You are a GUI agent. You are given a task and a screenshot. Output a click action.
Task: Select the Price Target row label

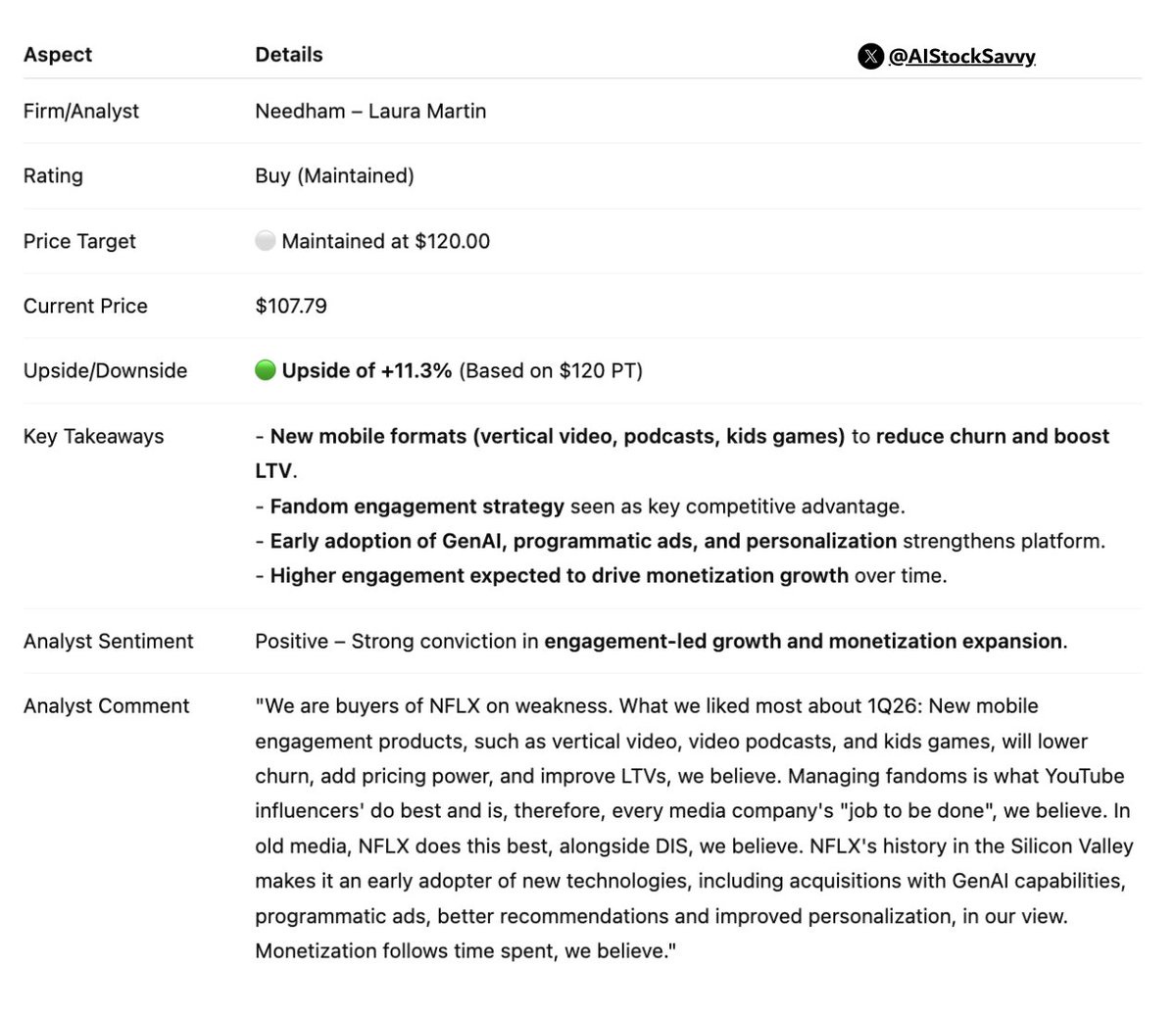(79, 241)
